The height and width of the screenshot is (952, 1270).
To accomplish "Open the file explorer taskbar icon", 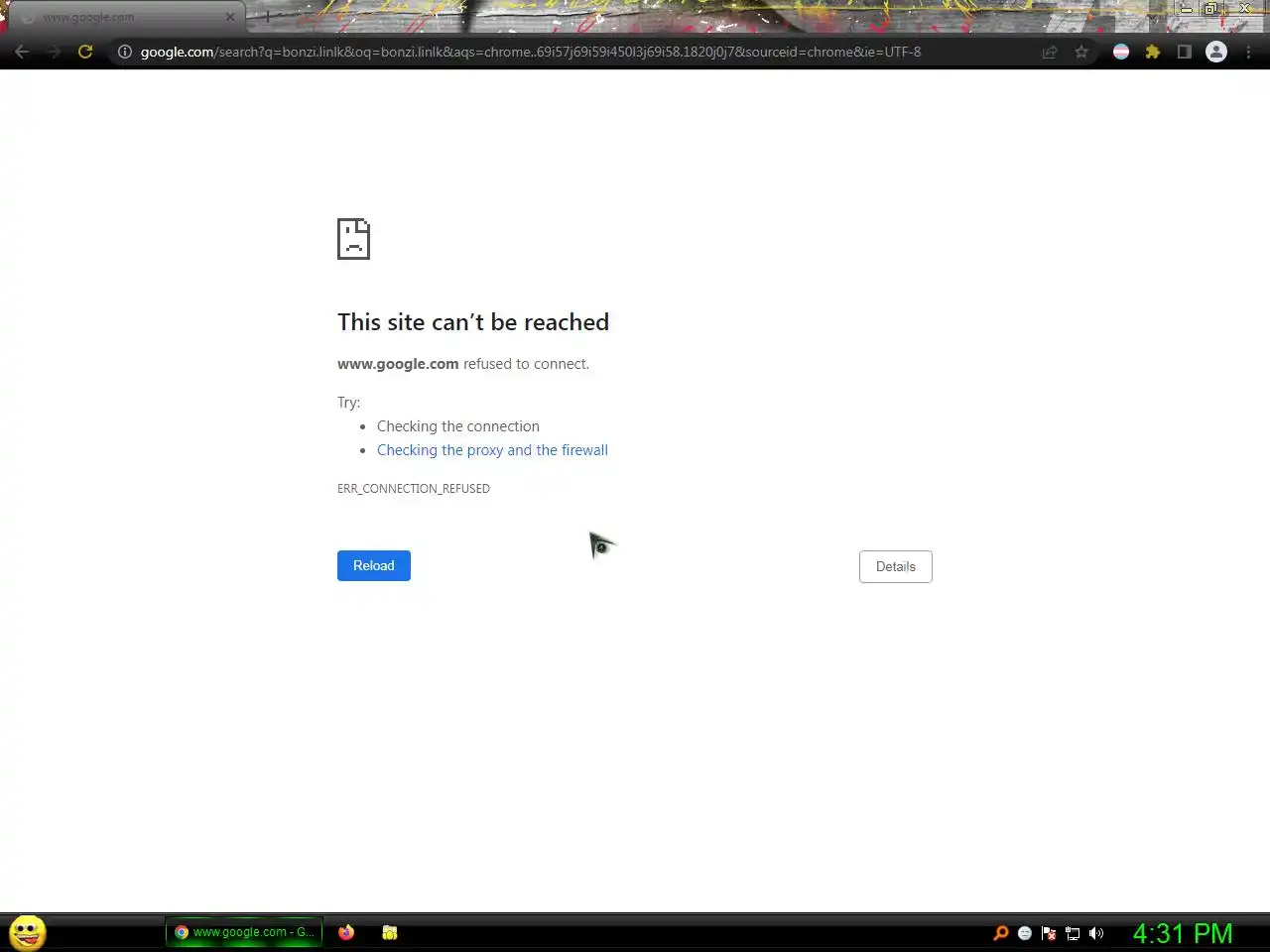I will tap(390, 932).
